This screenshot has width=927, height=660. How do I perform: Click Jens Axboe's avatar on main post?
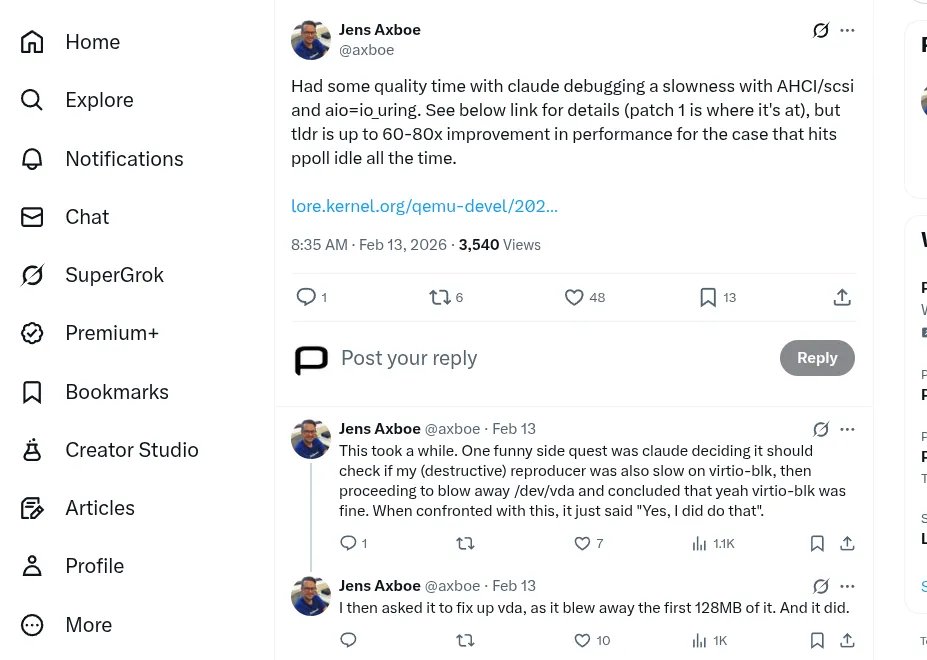pos(311,40)
